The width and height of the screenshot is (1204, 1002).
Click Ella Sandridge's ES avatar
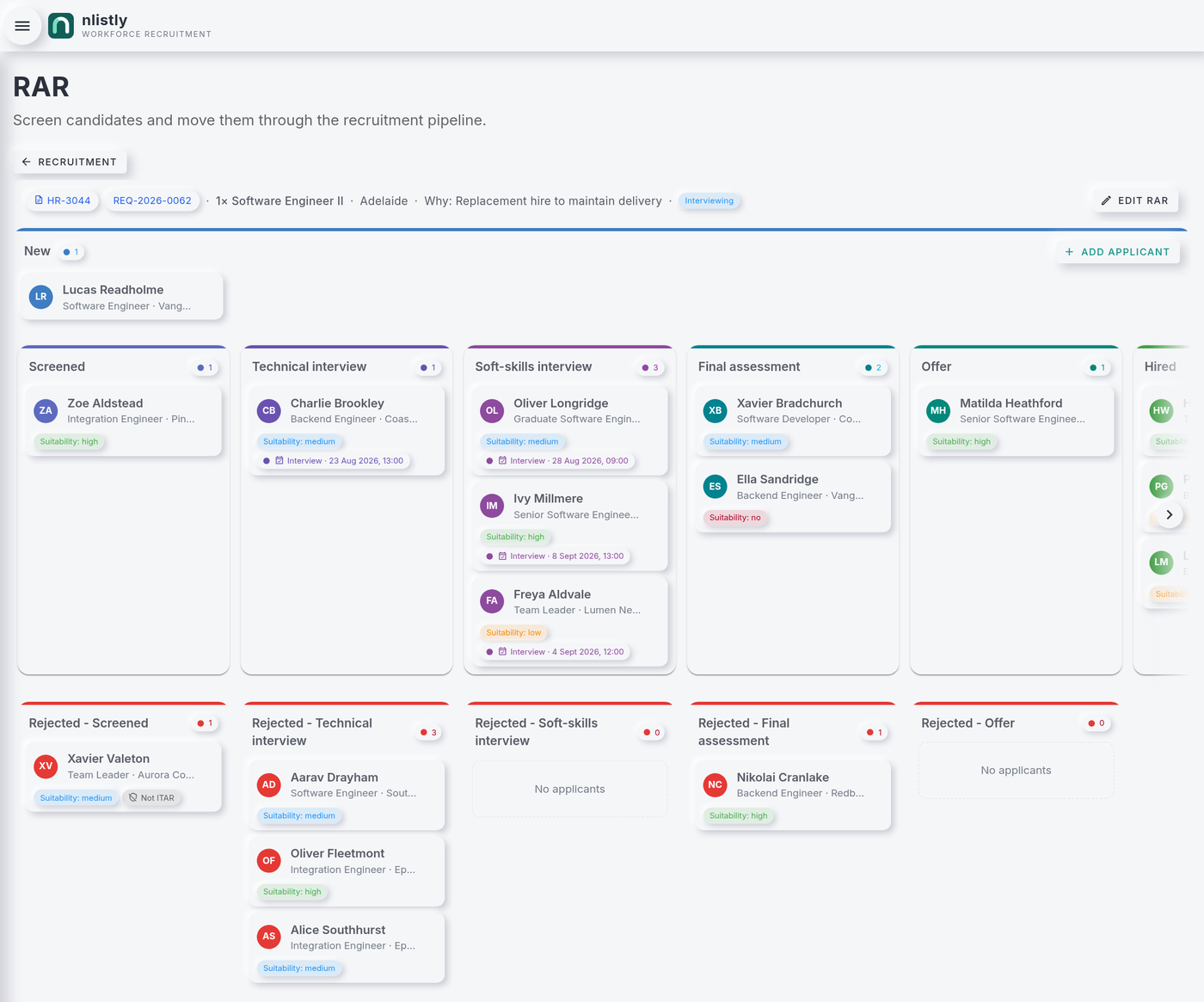coord(716,487)
